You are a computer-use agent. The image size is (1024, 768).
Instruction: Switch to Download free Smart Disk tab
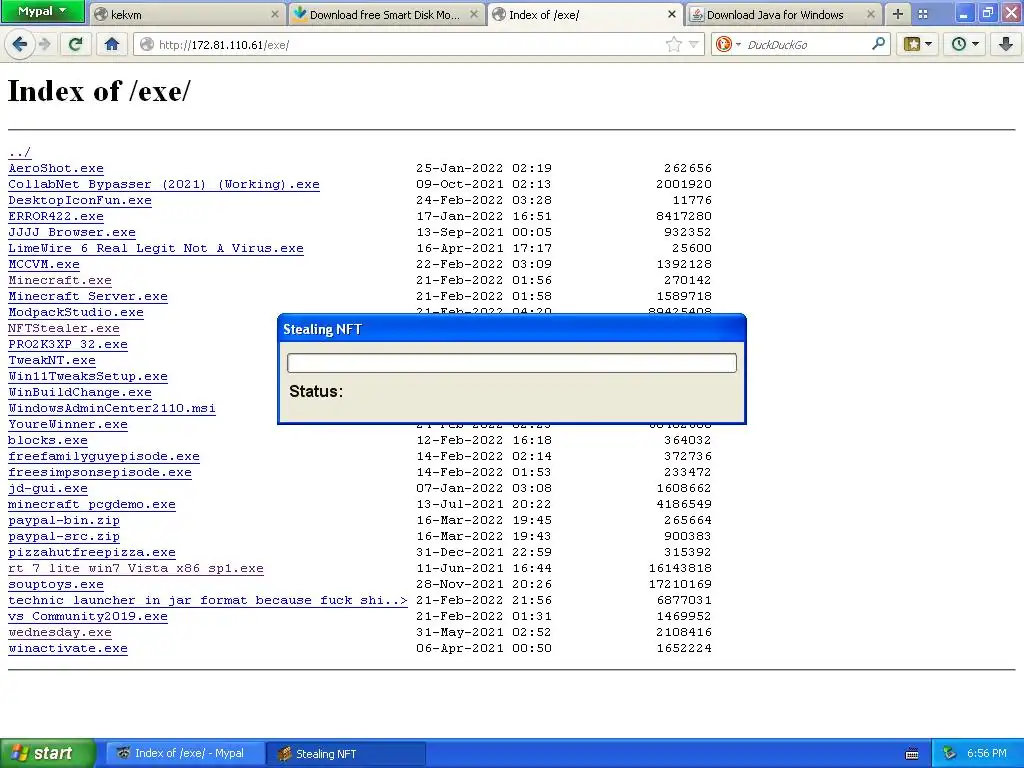385,14
